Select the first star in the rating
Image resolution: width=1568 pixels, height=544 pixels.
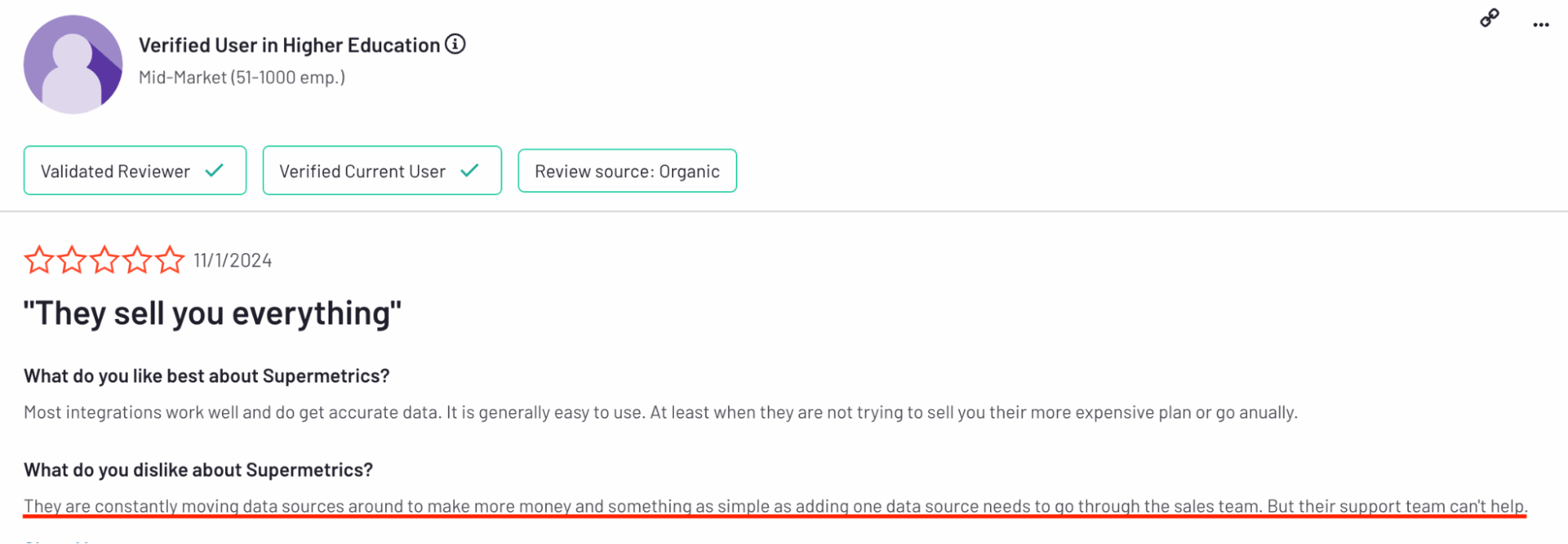[38, 259]
